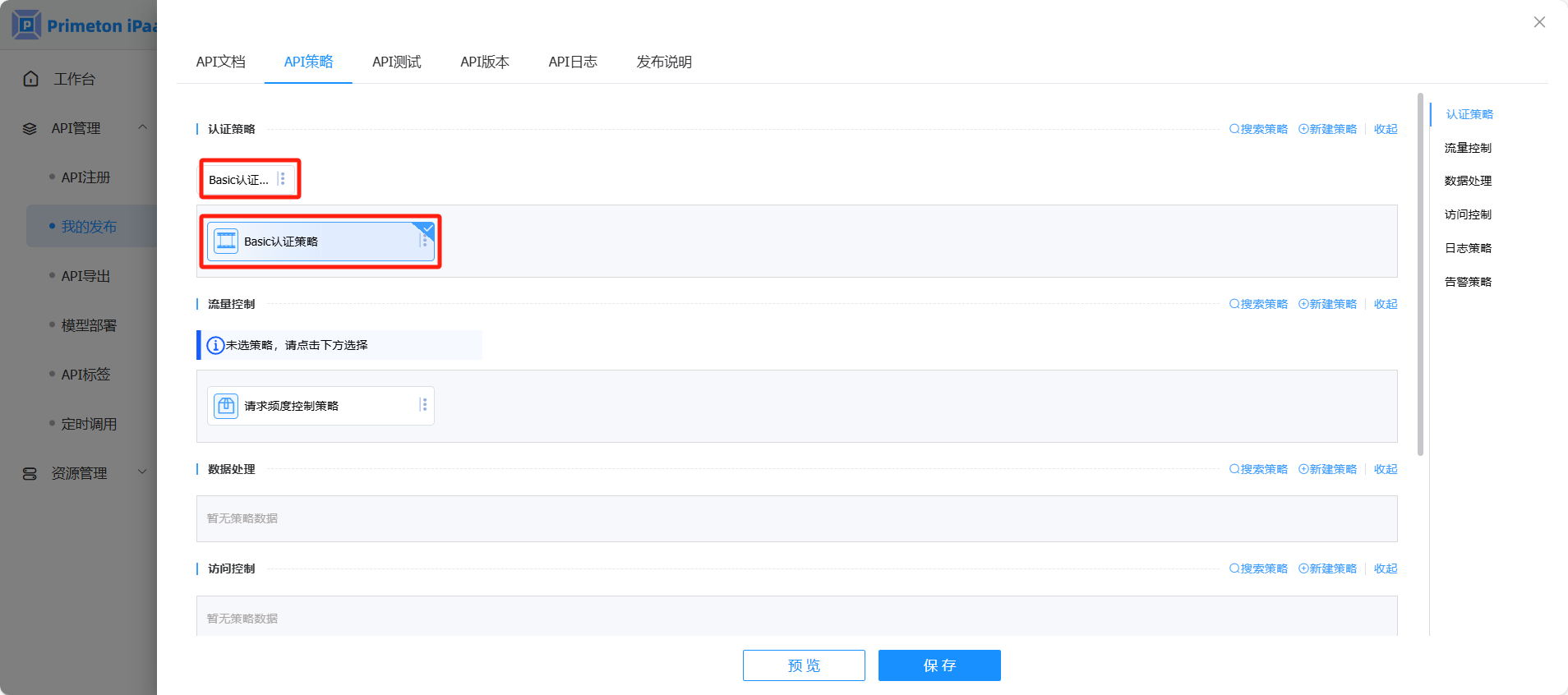Click the 请求频度控制策略 card icon
The height and width of the screenshot is (695, 1568).
click(x=226, y=406)
